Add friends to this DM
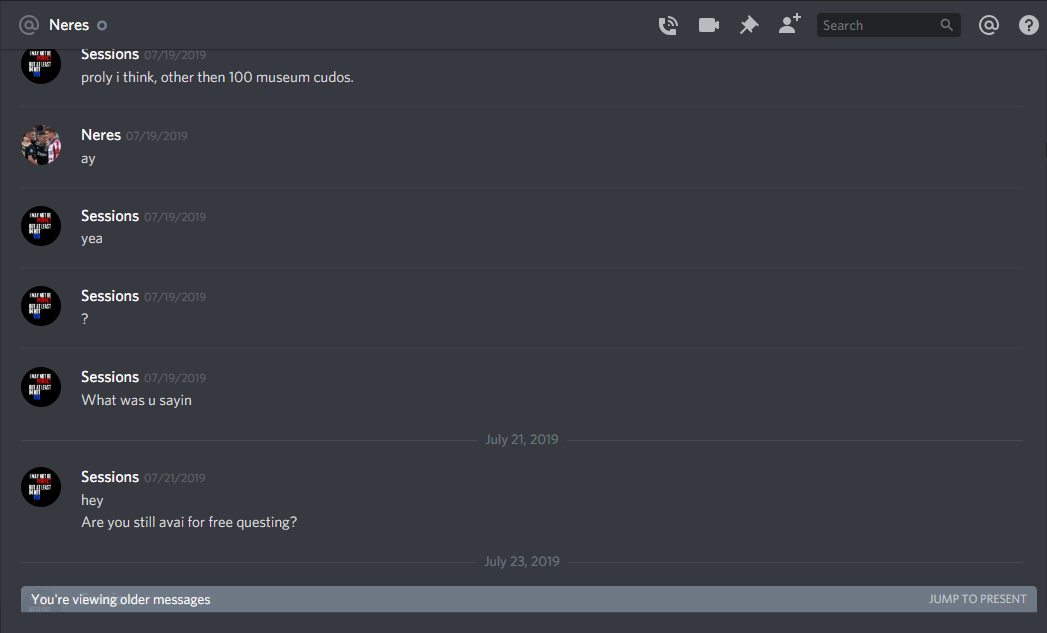Screen dimensions: 1047x633 tap(790, 24)
